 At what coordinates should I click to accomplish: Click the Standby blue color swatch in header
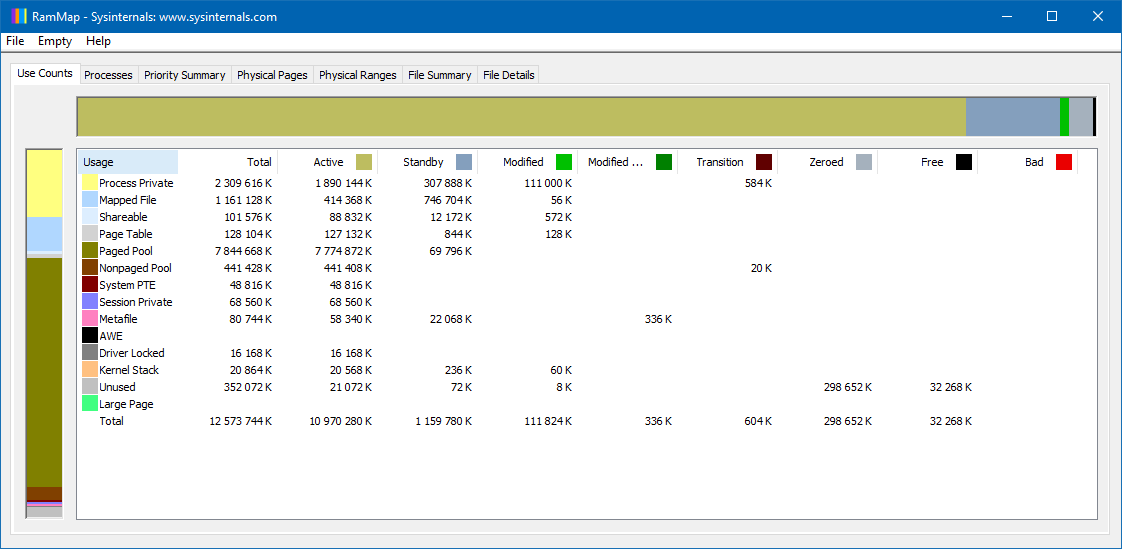click(464, 162)
